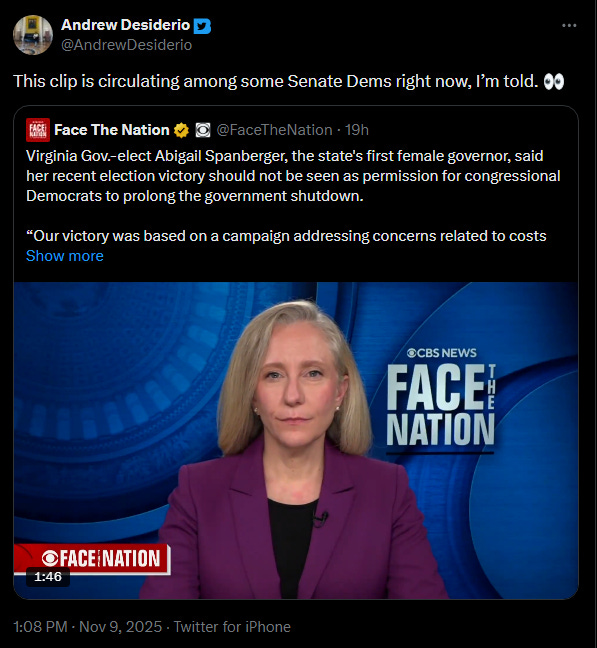Click the Twitter for iPhone source label
The width and height of the screenshot is (597, 648).
[232, 627]
